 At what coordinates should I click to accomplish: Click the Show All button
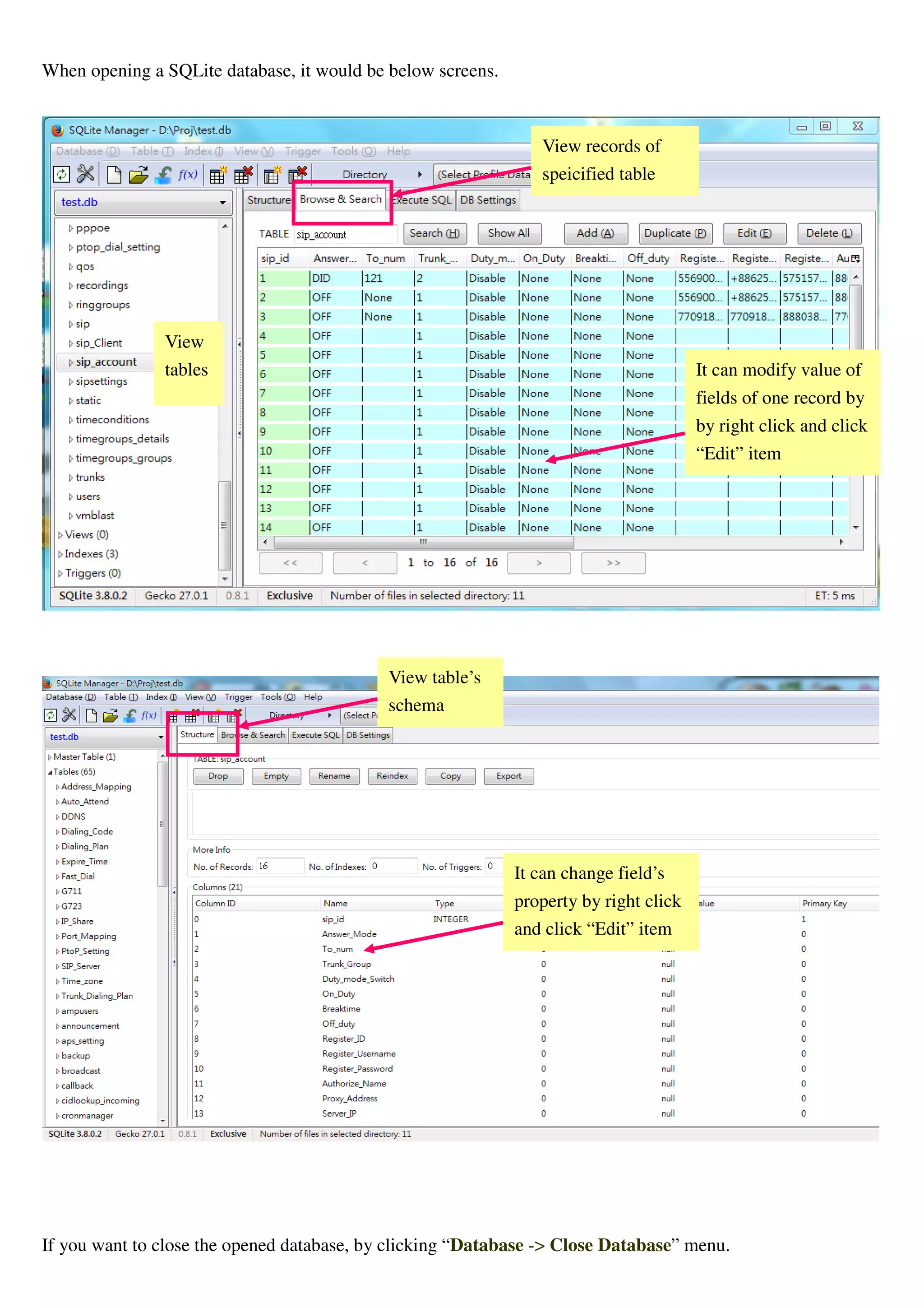click(x=508, y=233)
